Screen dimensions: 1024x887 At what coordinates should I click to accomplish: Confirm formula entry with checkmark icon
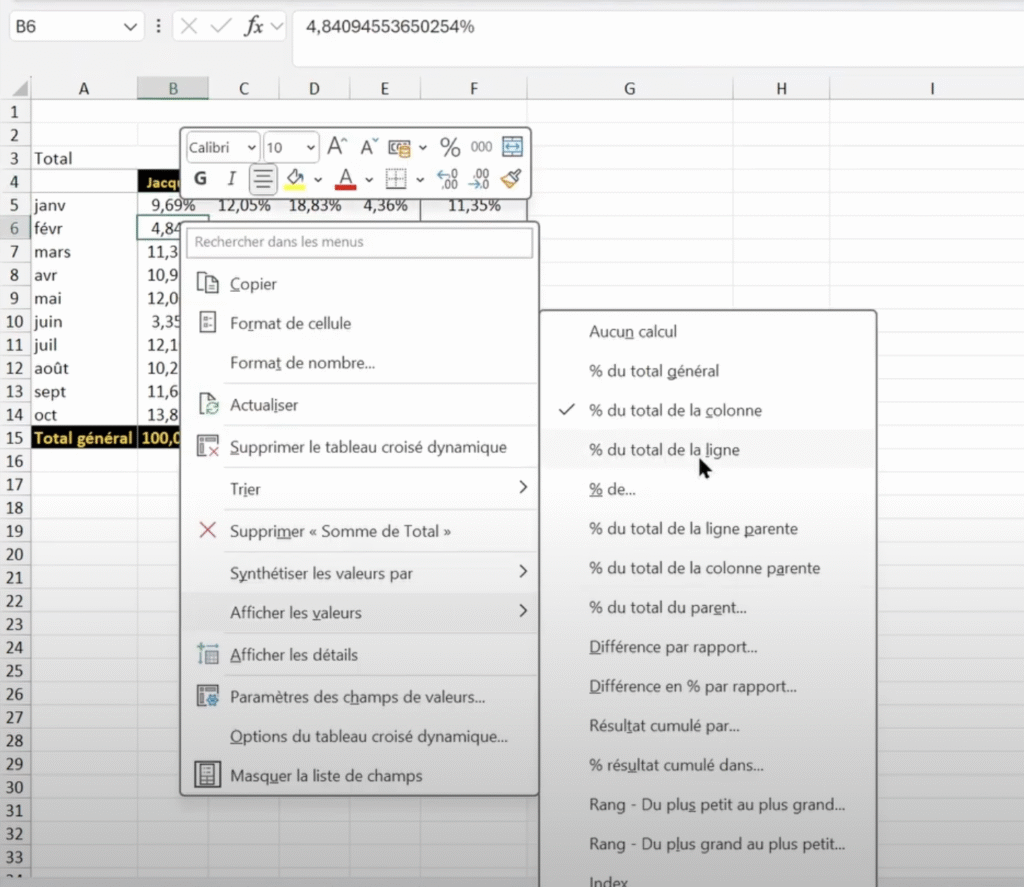(221, 26)
